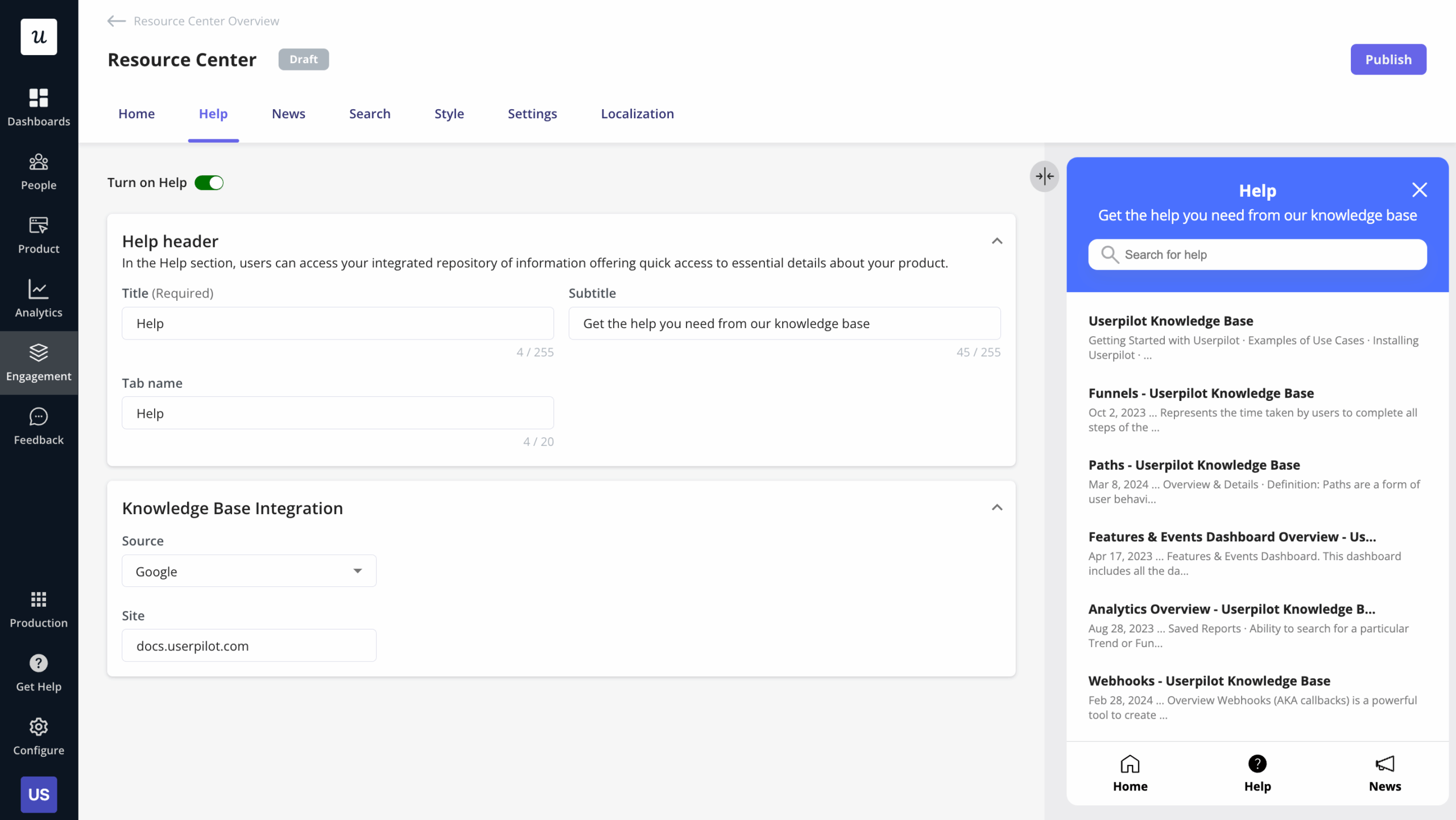Open the Get Help sidebar item
Screen dimensions: 1456x820
coord(38,673)
